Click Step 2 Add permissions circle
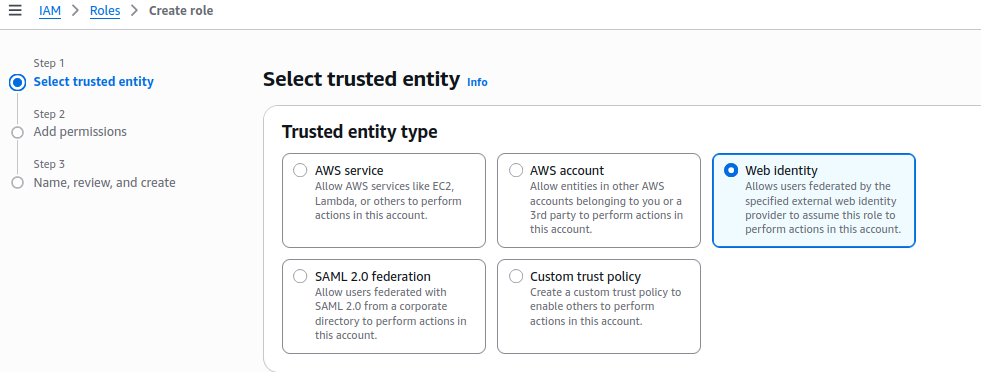The image size is (981, 372). (x=18, y=133)
